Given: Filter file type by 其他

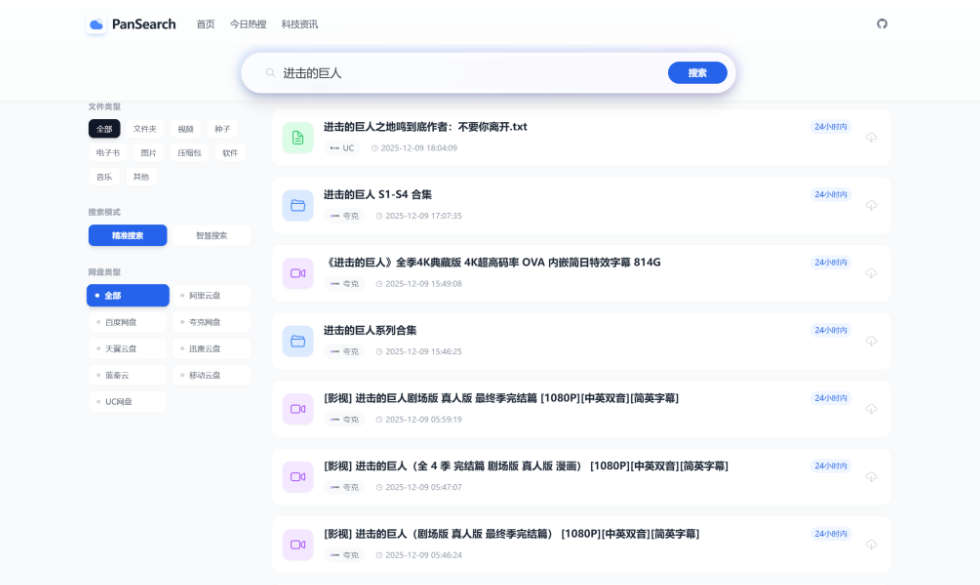Looking at the screenshot, I should tap(141, 177).
